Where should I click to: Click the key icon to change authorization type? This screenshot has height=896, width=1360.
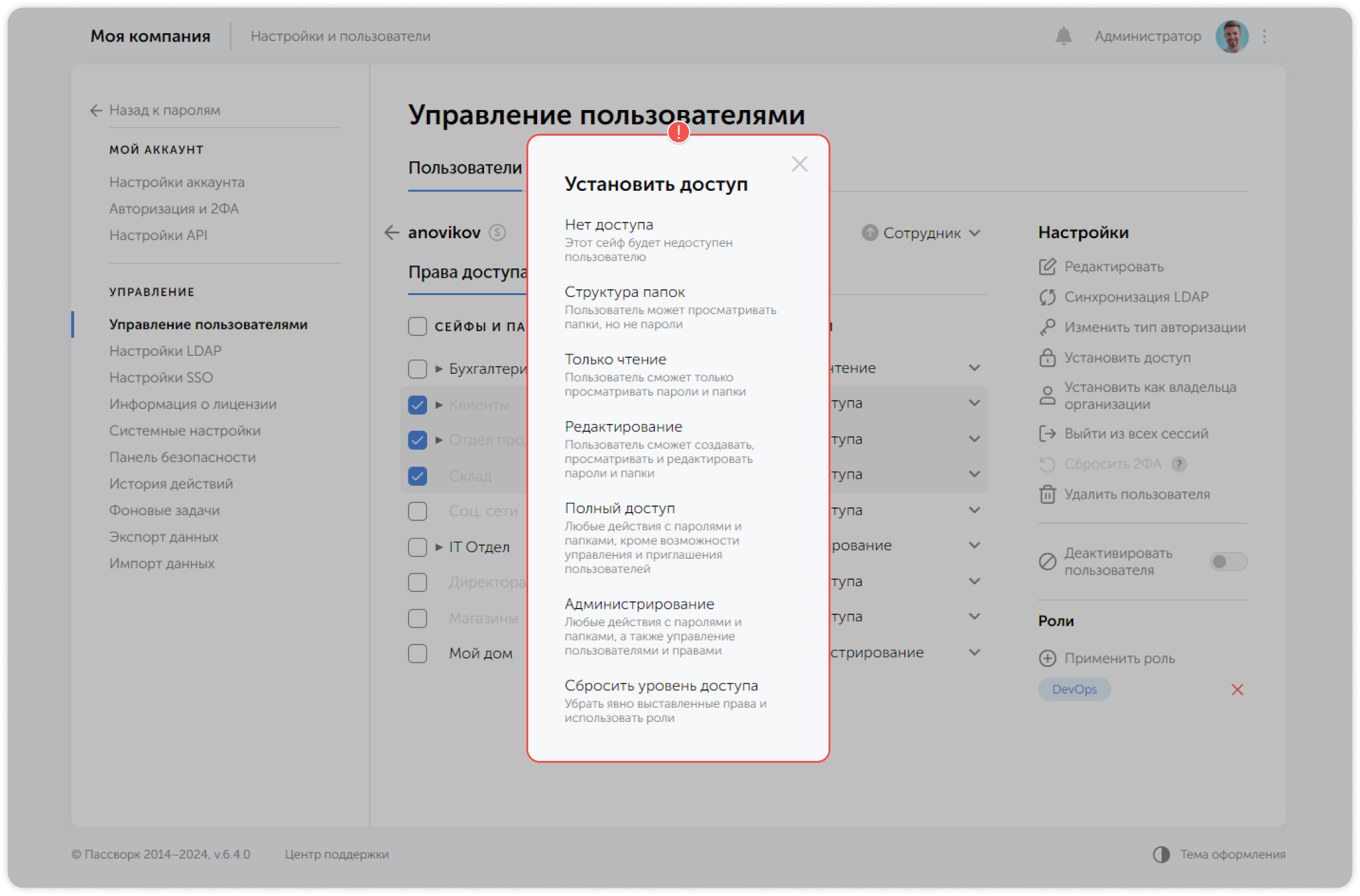pyautogui.click(x=1048, y=327)
